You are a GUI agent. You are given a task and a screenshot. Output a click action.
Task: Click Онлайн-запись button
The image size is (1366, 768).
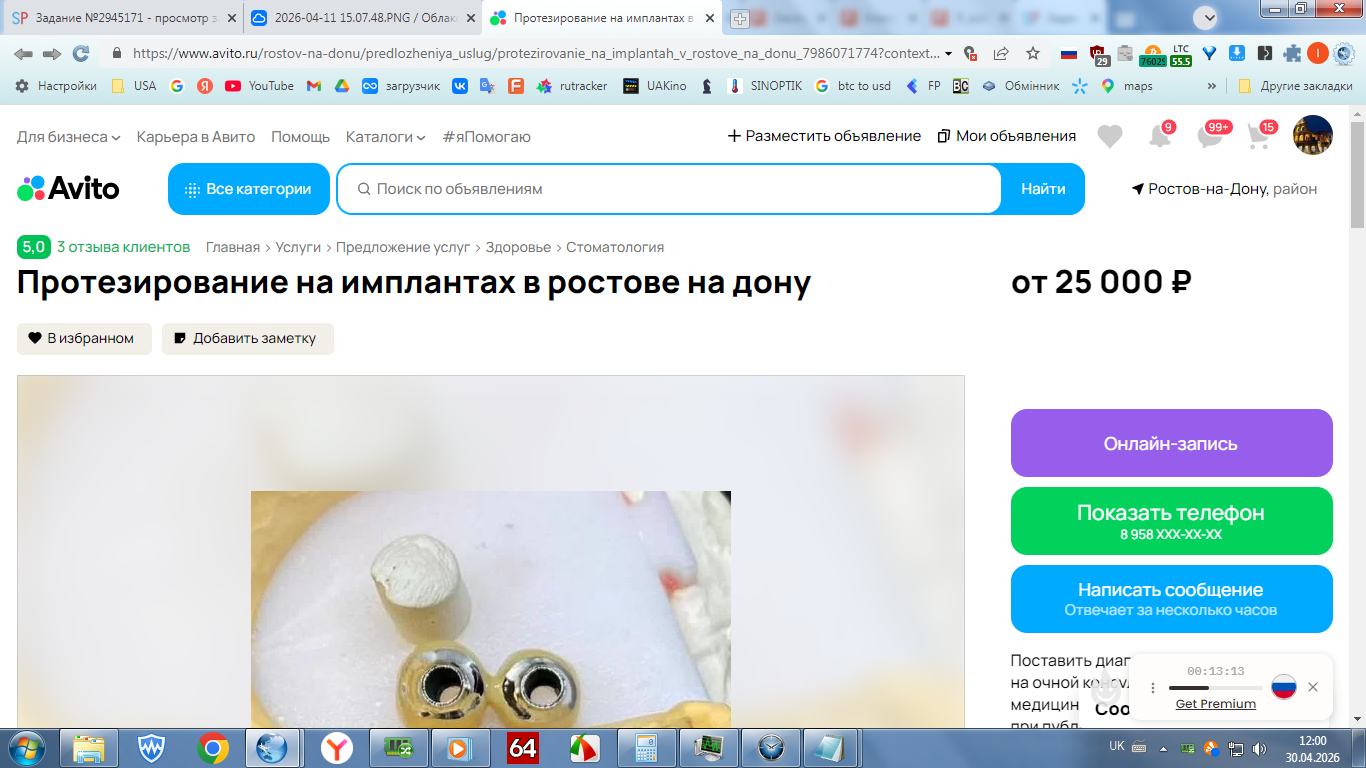[1172, 443]
